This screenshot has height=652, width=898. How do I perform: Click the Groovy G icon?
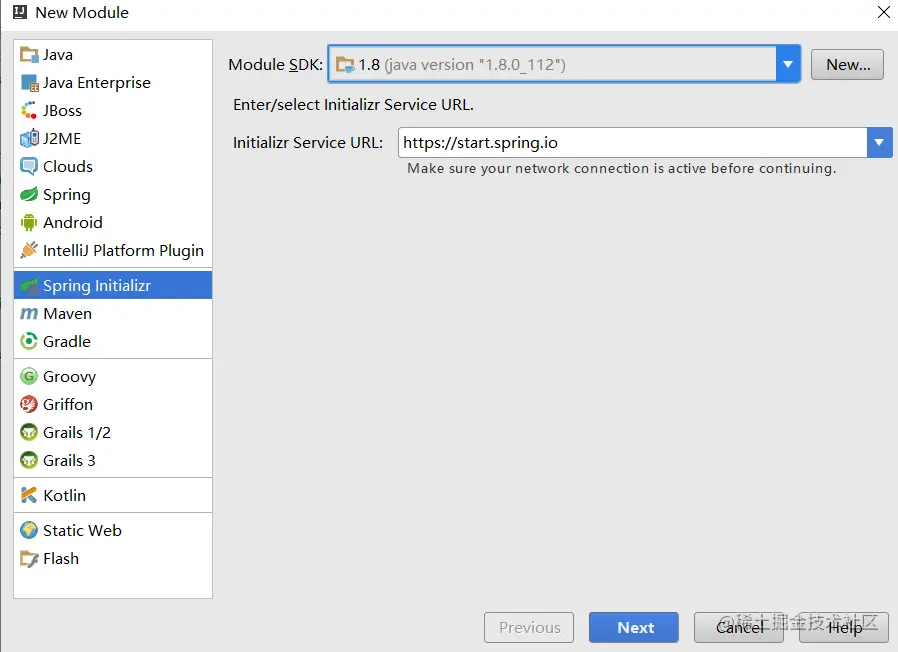tap(29, 376)
